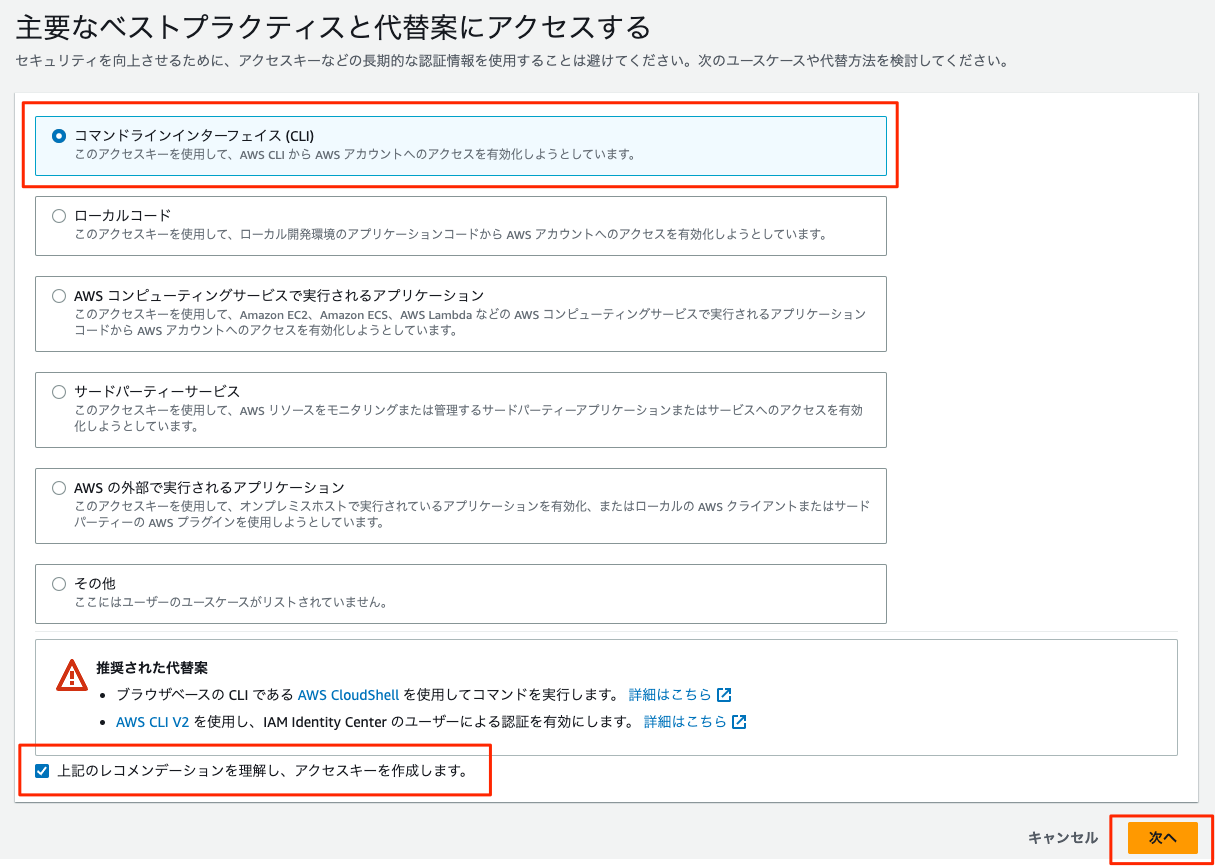Image resolution: width=1215 pixels, height=866 pixels.
Task: Click the その他 description ここにはユーザーのユースケース text
Action: coord(231,602)
